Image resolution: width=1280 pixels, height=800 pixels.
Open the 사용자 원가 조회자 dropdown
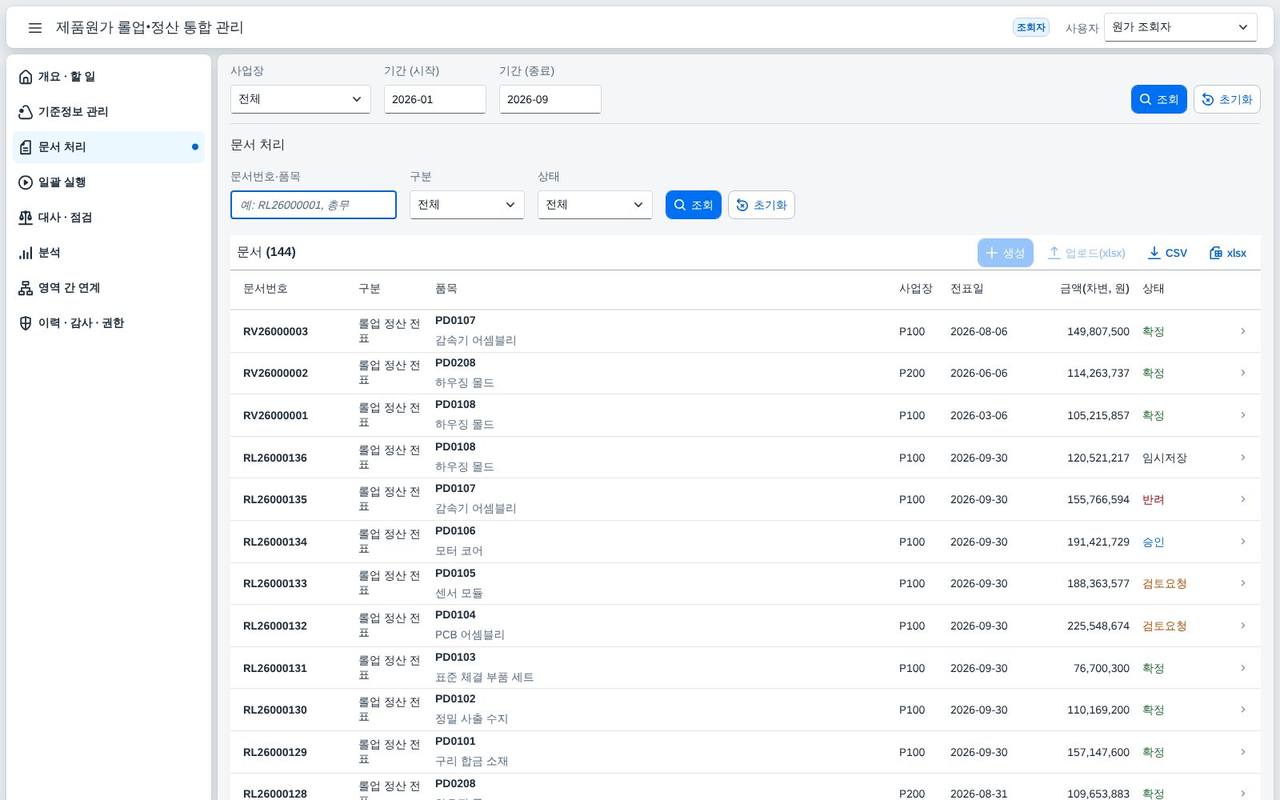click(x=1181, y=28)
